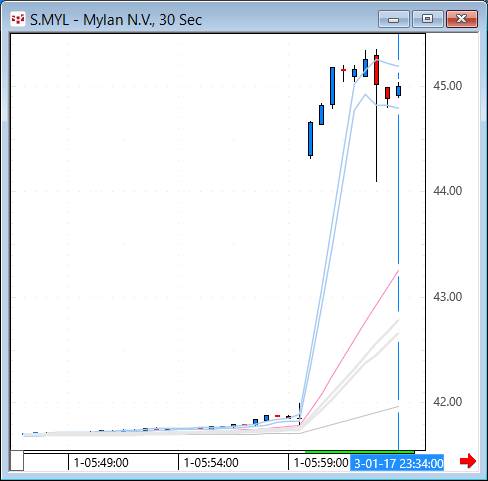Click the first large blue gap-up candle

point(310,139)
